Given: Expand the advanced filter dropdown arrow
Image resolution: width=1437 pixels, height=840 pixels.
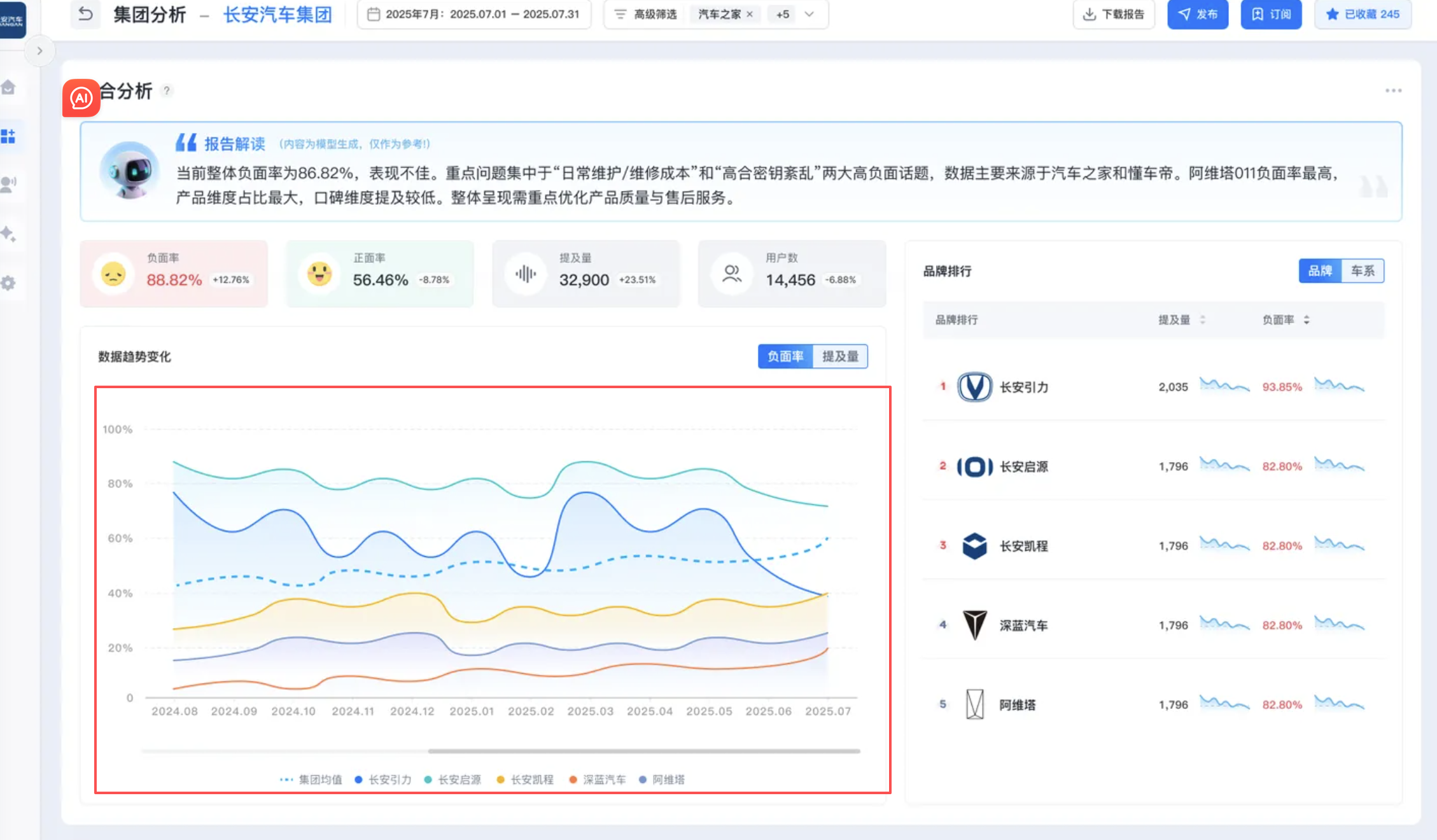Looking at the screenshot, I should point(810,14).
